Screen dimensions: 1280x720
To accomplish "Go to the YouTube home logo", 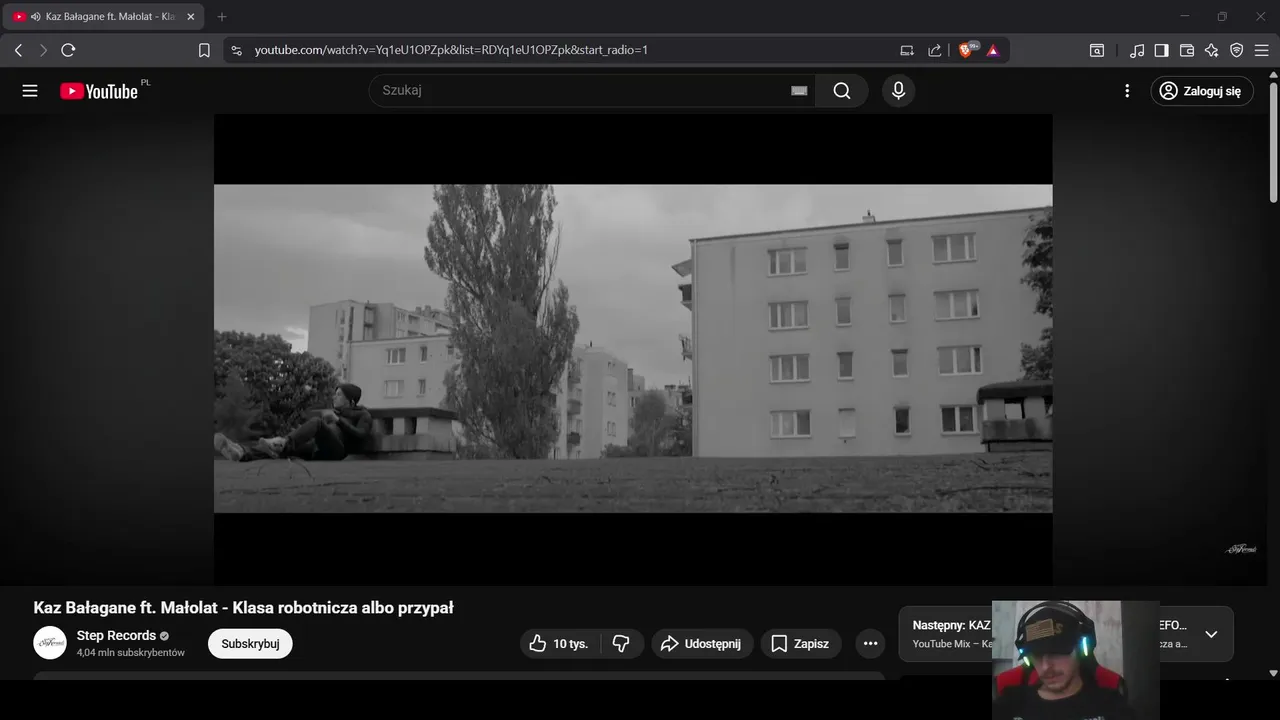I will [98, 91].
